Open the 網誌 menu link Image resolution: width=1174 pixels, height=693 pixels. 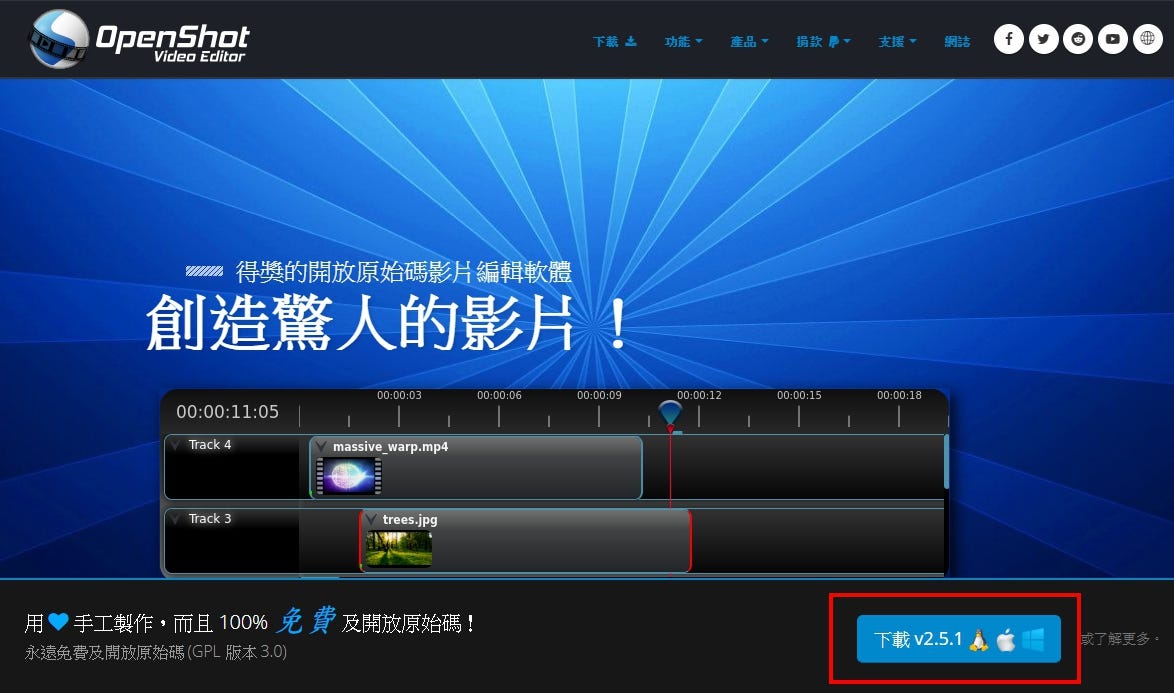pyautogui.click(x=957, y=41)
